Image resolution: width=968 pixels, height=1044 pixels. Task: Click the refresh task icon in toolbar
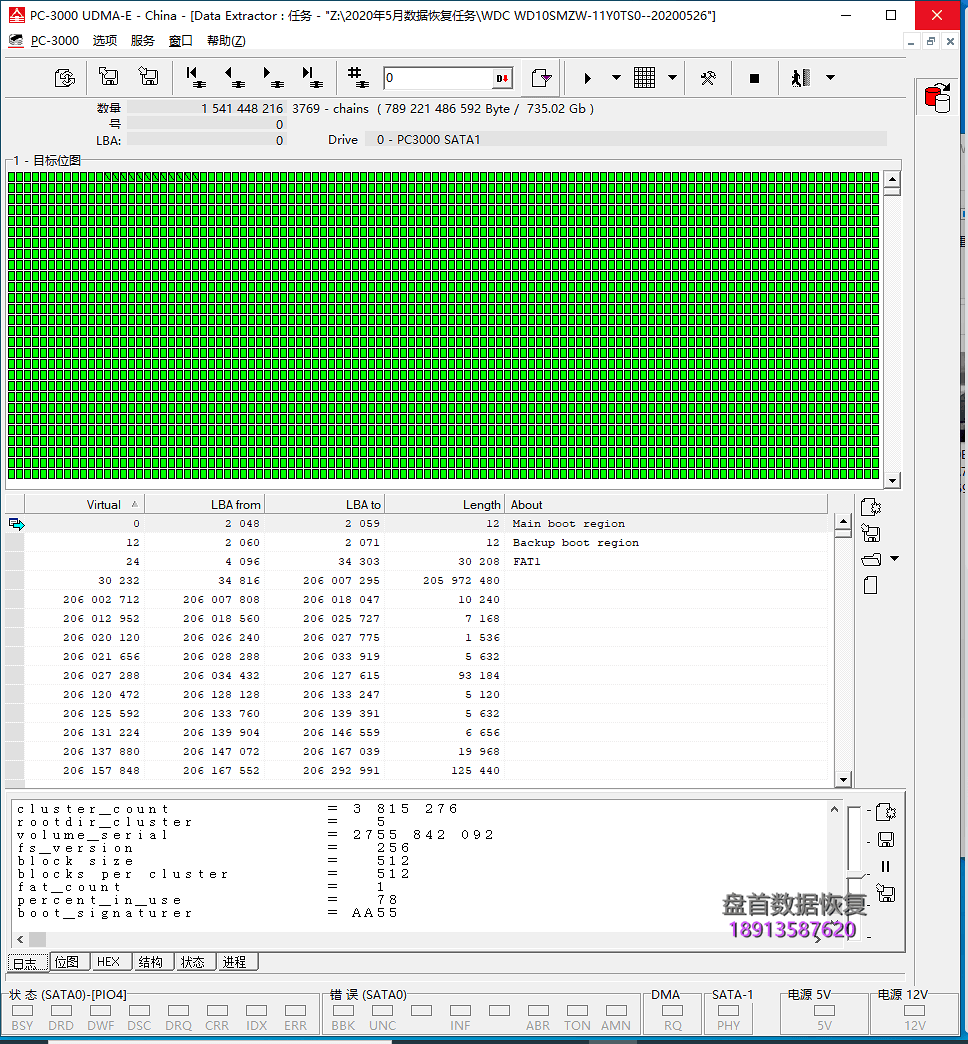pyautogui.click(x=65, y=78)
